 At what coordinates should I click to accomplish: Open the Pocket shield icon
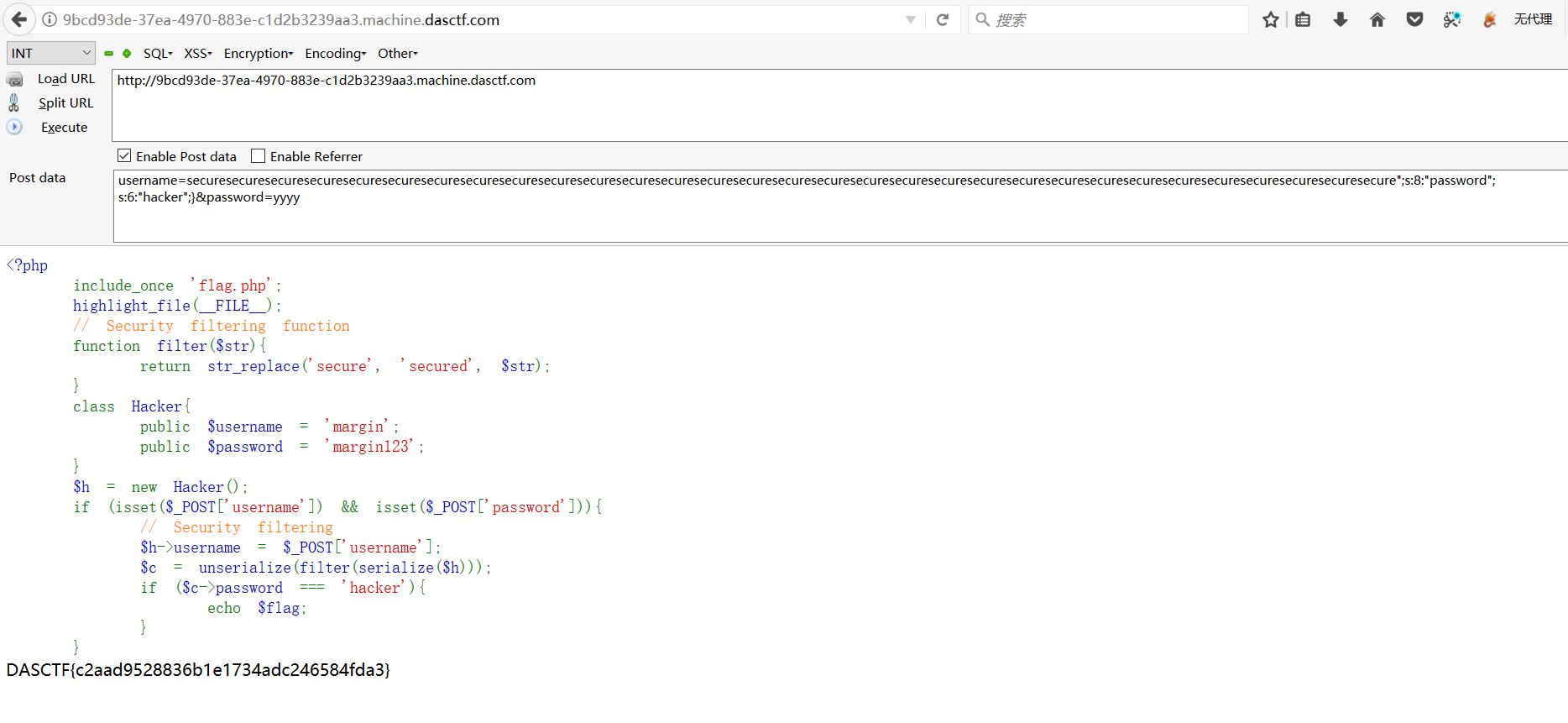[1414, 19]
